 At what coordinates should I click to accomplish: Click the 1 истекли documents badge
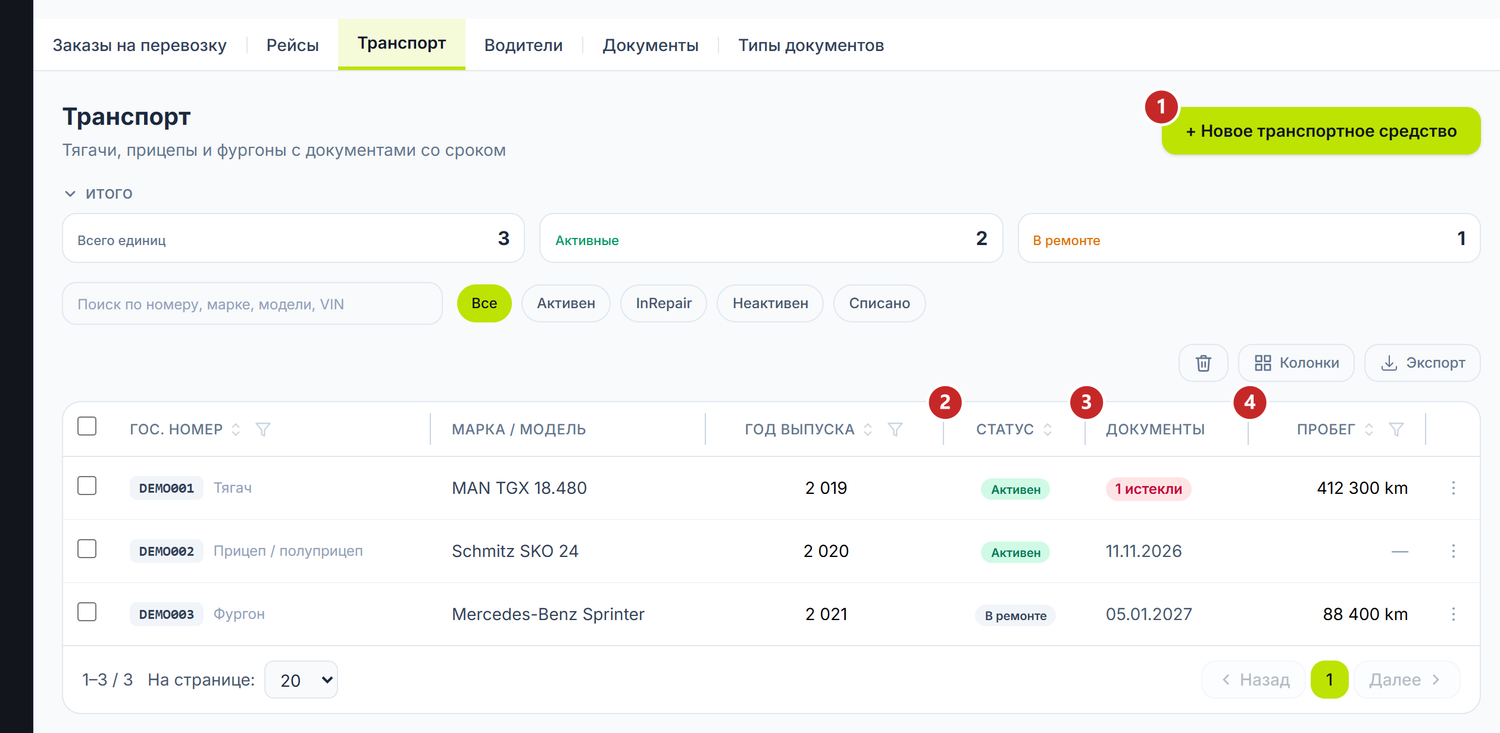[x=1148, y=489]
